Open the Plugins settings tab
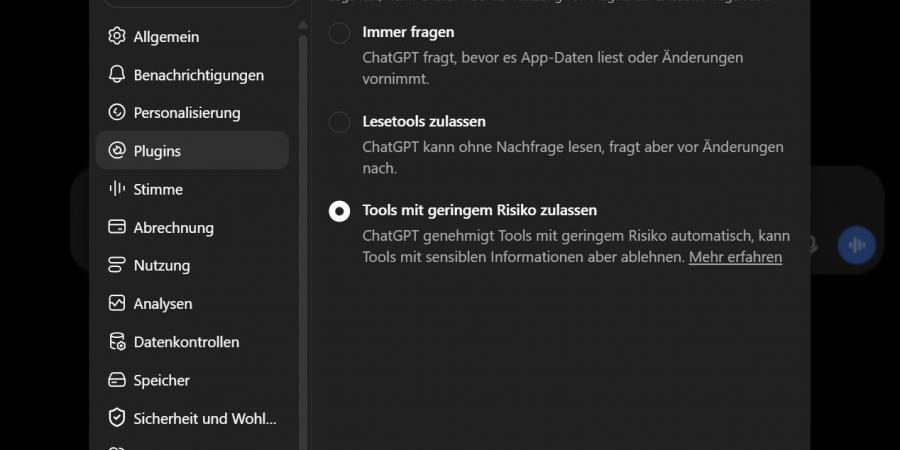The image size is (900, 450). pos(192,150)
